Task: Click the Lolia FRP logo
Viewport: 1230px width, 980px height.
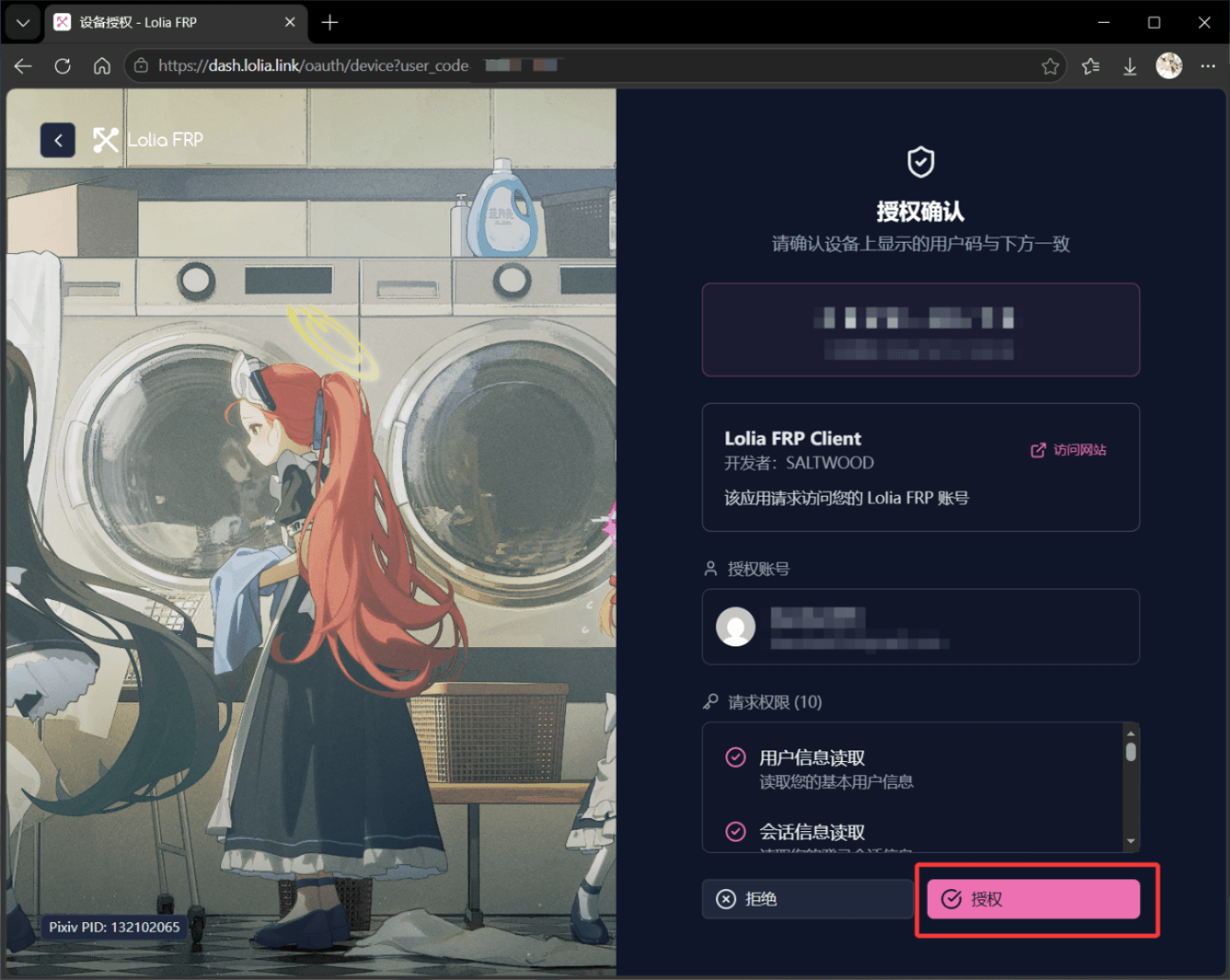Action: [x=148, y=140]
